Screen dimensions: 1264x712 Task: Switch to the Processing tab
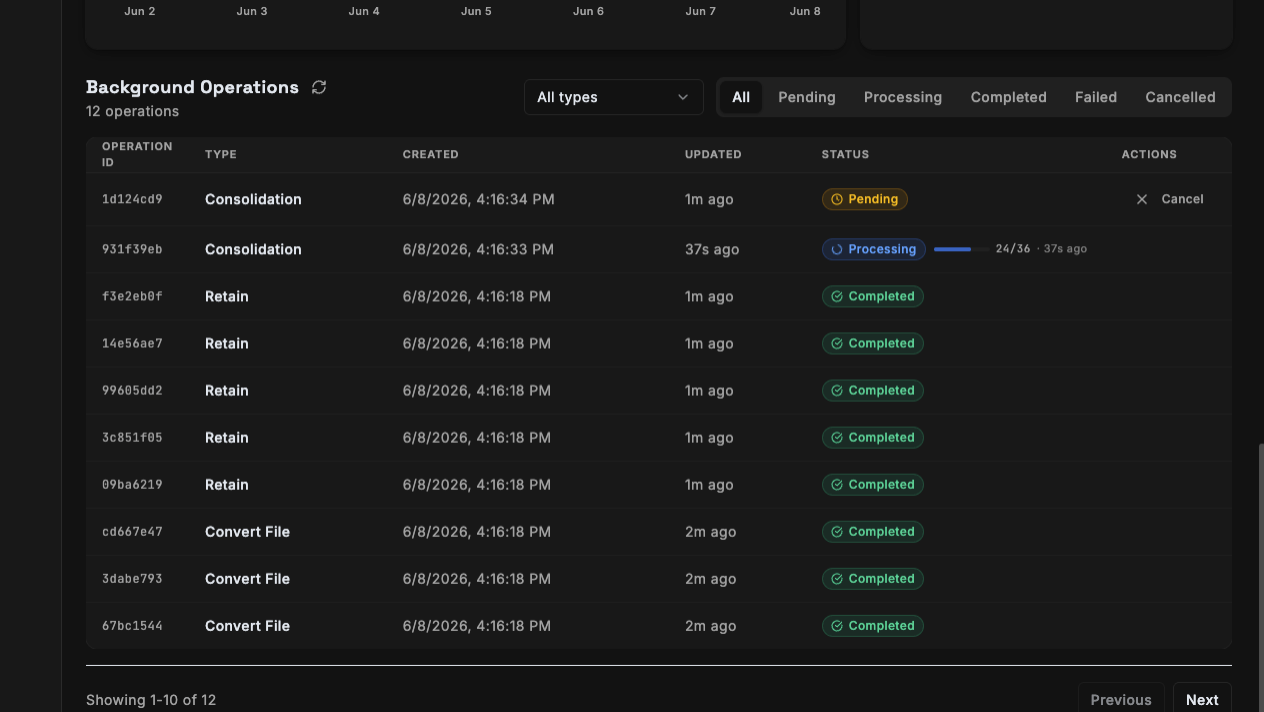pyautogui.click(x=903, y=97)
